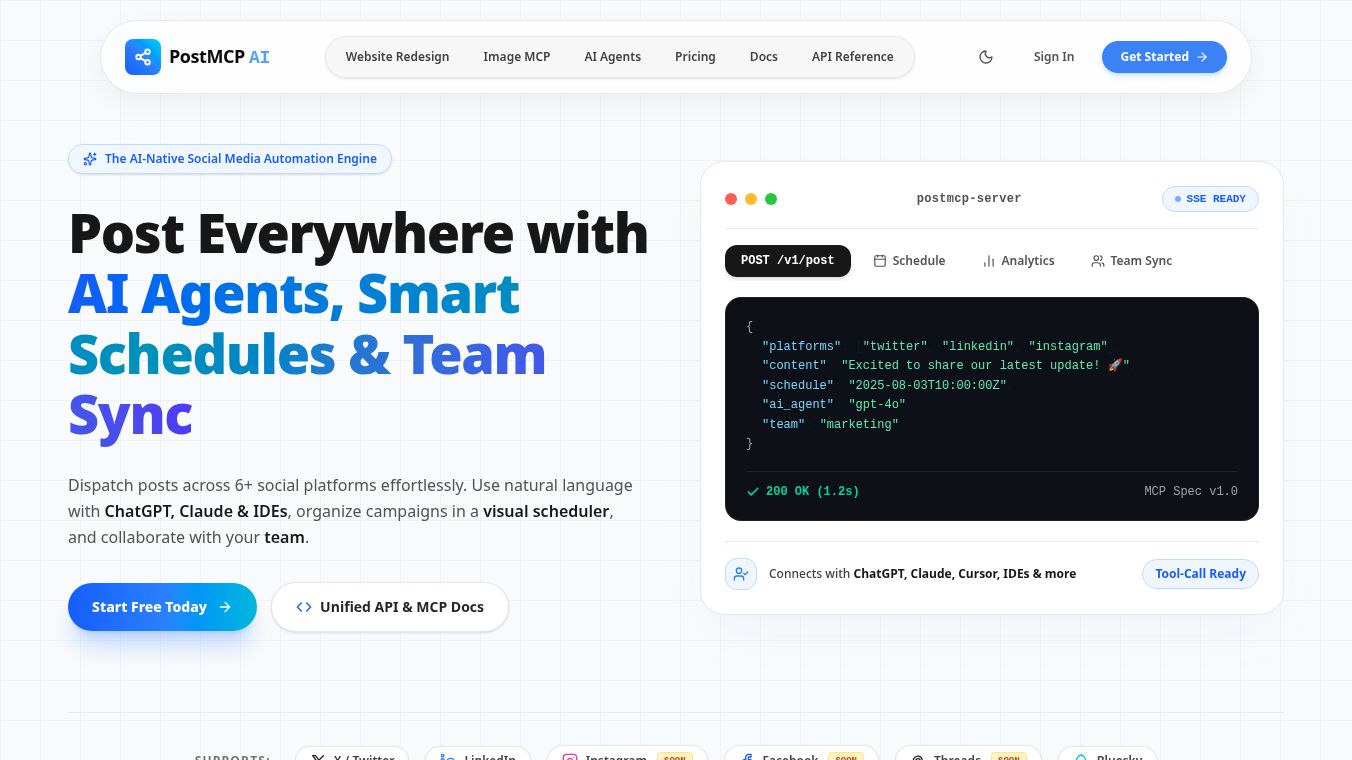Click the Sign In link
The image size is (1352, 760).
point(1054,57)
